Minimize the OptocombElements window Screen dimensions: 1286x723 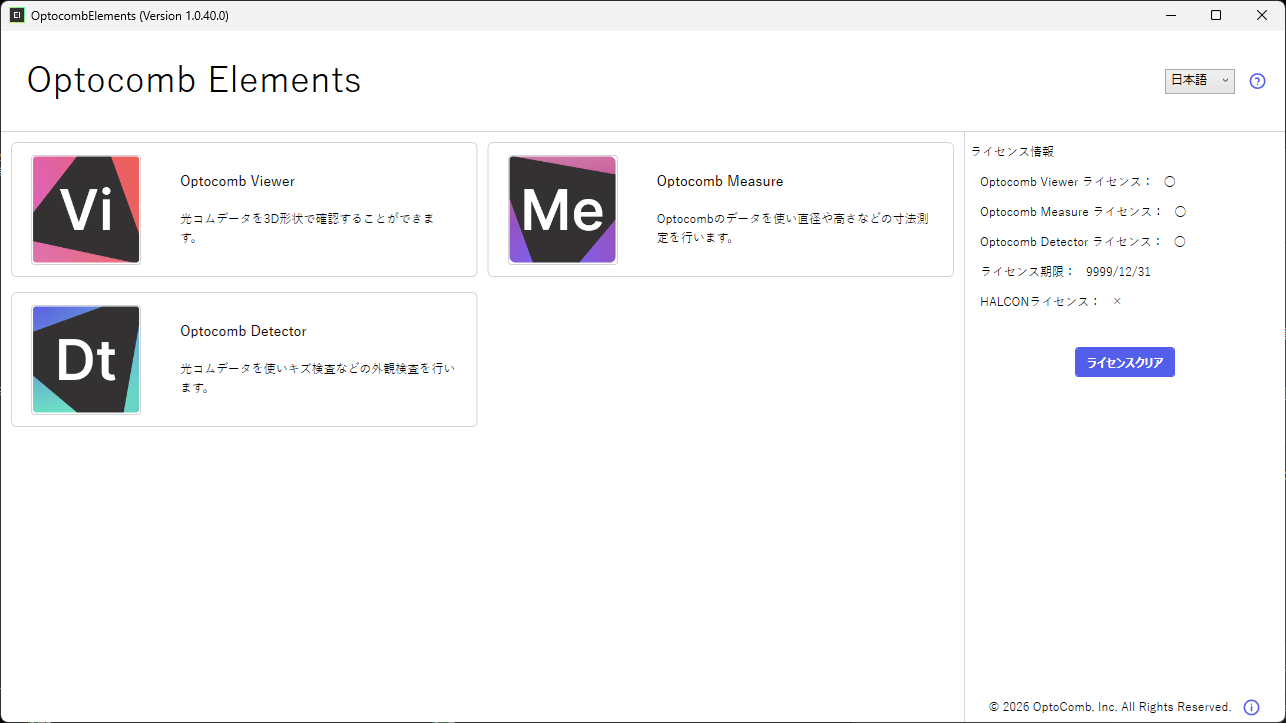1170,15
